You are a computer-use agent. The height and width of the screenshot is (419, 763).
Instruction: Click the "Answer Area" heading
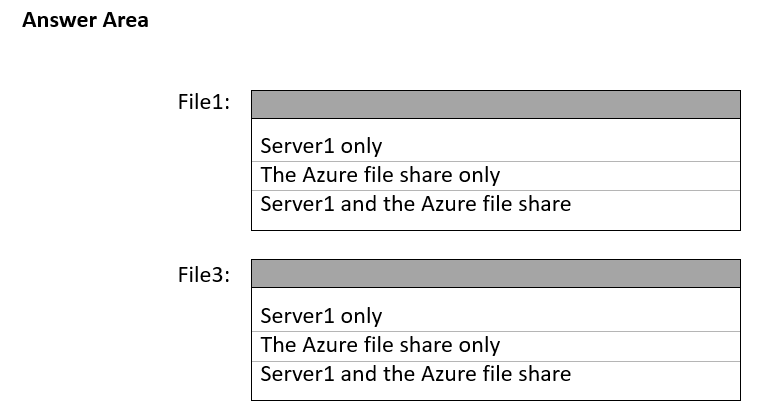(85, 20)
